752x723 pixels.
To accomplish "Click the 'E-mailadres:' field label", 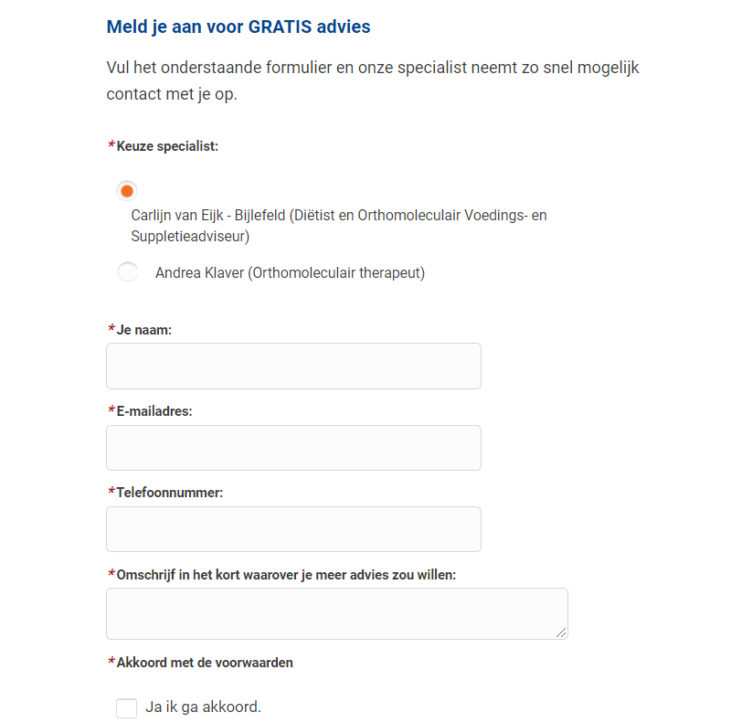I will (x=155, y=411).
